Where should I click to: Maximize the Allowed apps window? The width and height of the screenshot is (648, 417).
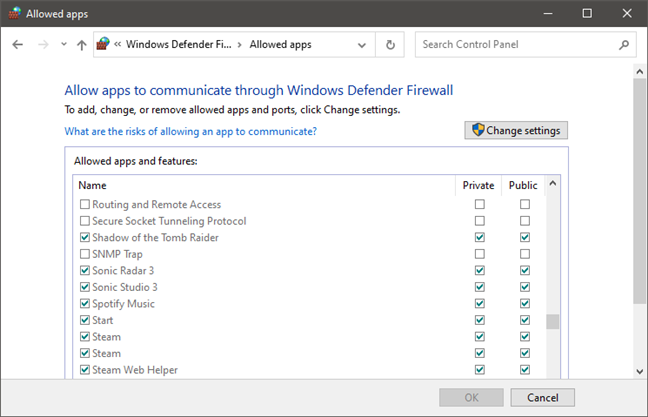587,14
